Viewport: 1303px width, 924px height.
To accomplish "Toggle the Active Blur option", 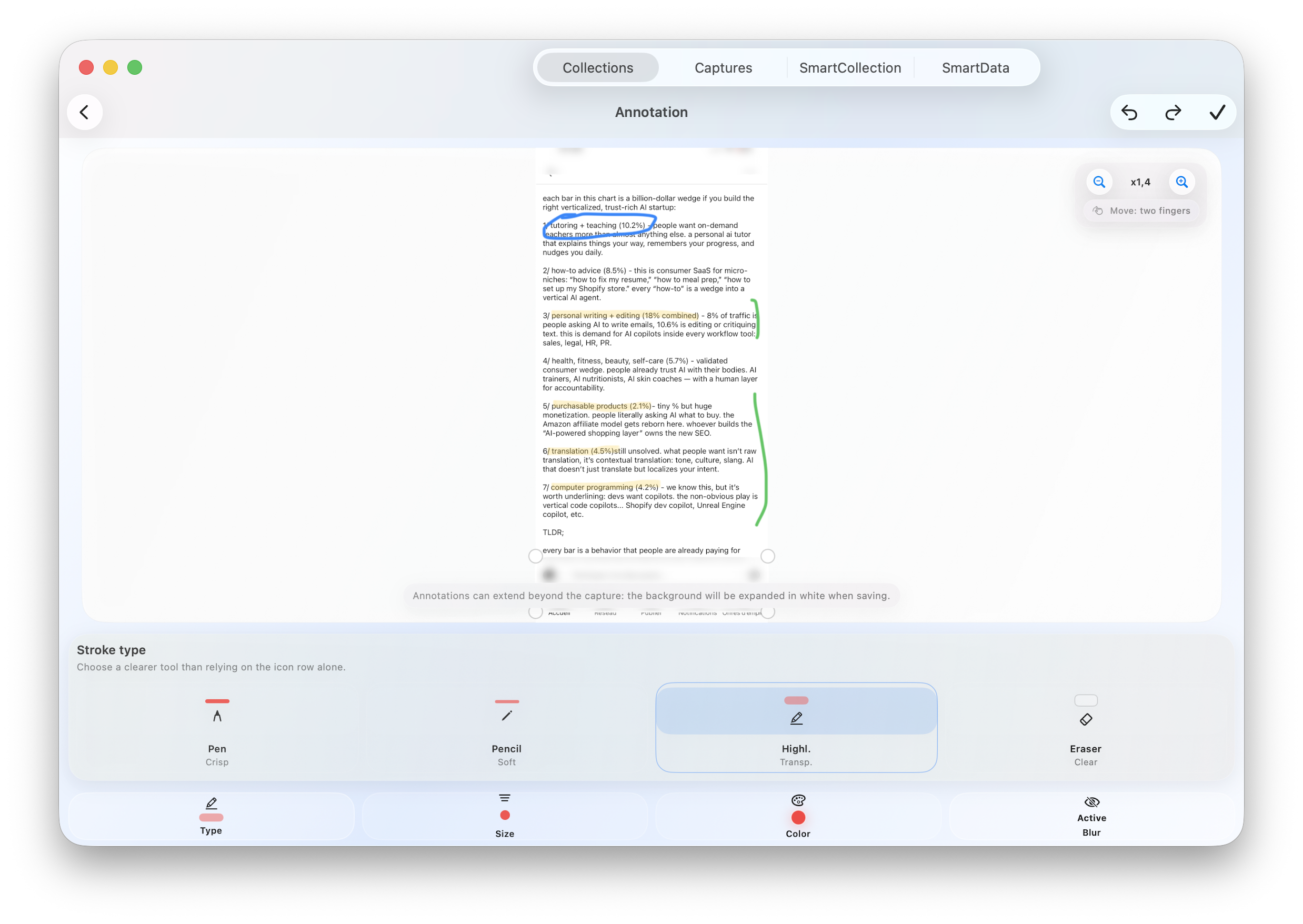I will (x=1091, y=817).
